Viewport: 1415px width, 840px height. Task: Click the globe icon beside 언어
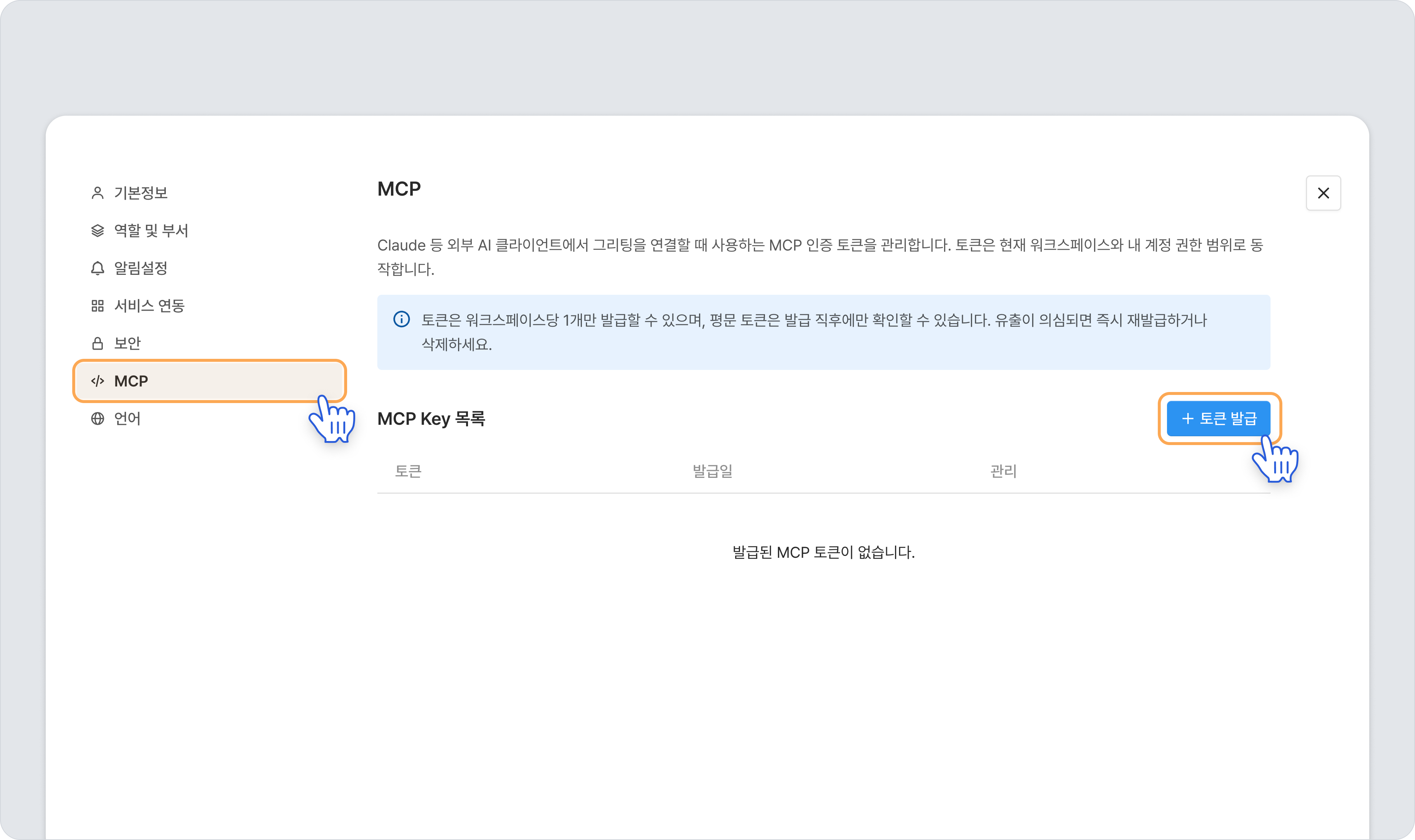point(97,419)
